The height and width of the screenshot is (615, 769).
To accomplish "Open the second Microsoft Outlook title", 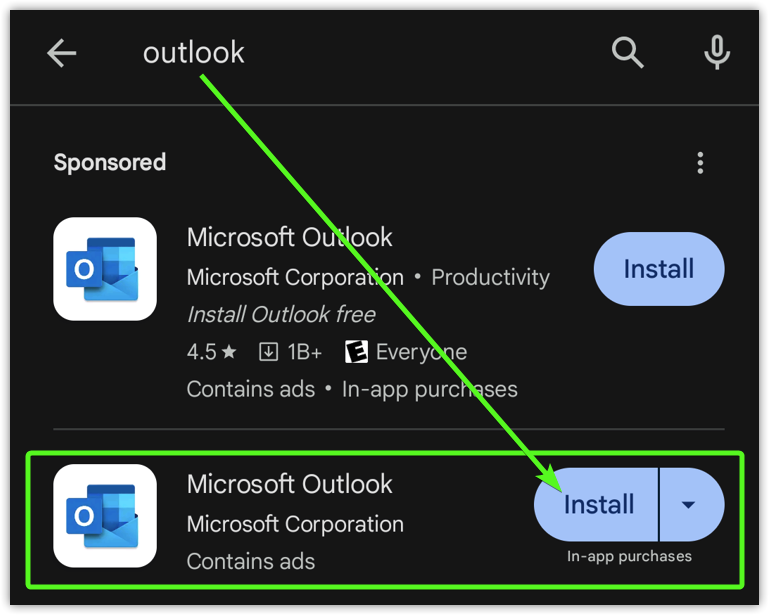I will [x=289, y=485].
